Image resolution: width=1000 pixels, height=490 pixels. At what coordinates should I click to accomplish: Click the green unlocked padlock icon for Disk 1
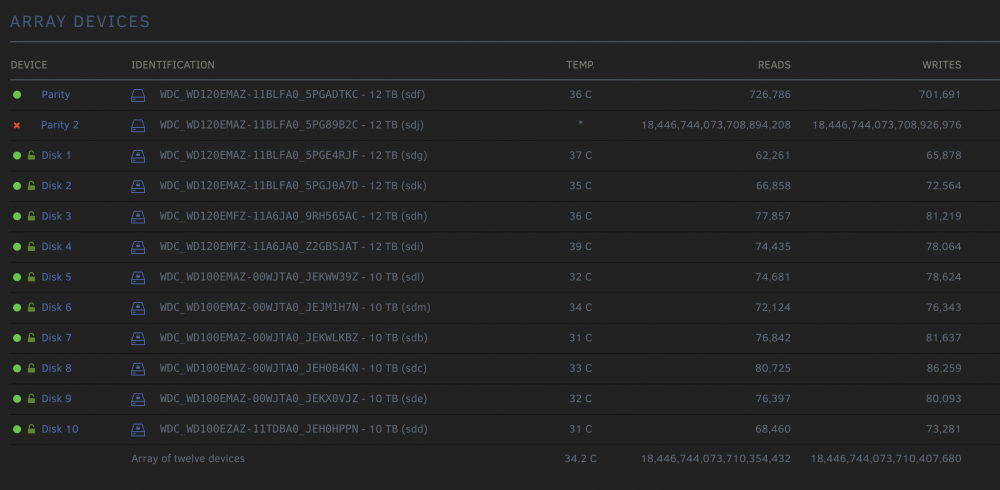(x=31, y=156)
